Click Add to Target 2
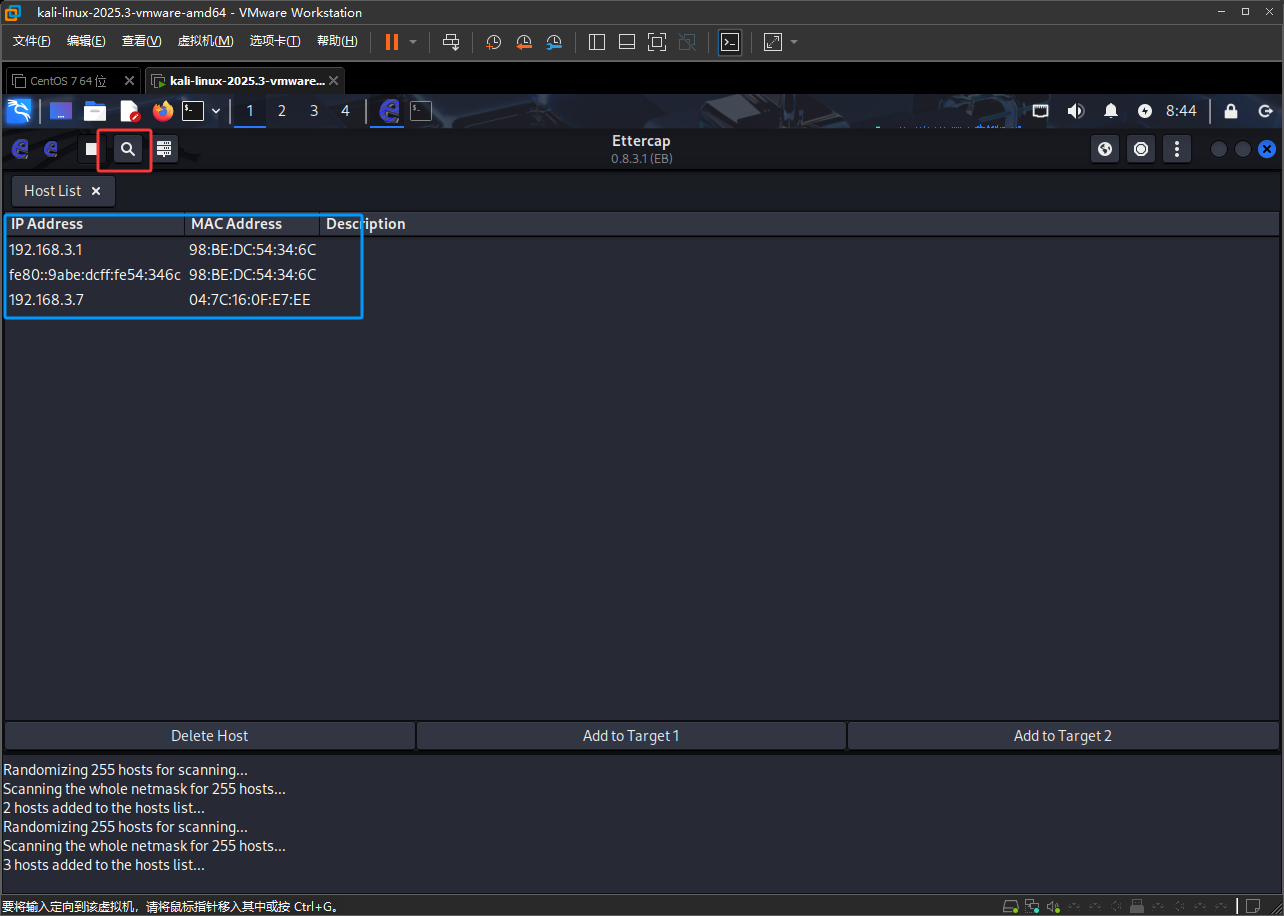Viewport: 1284px width, 916px height. tap(1063, 736)
